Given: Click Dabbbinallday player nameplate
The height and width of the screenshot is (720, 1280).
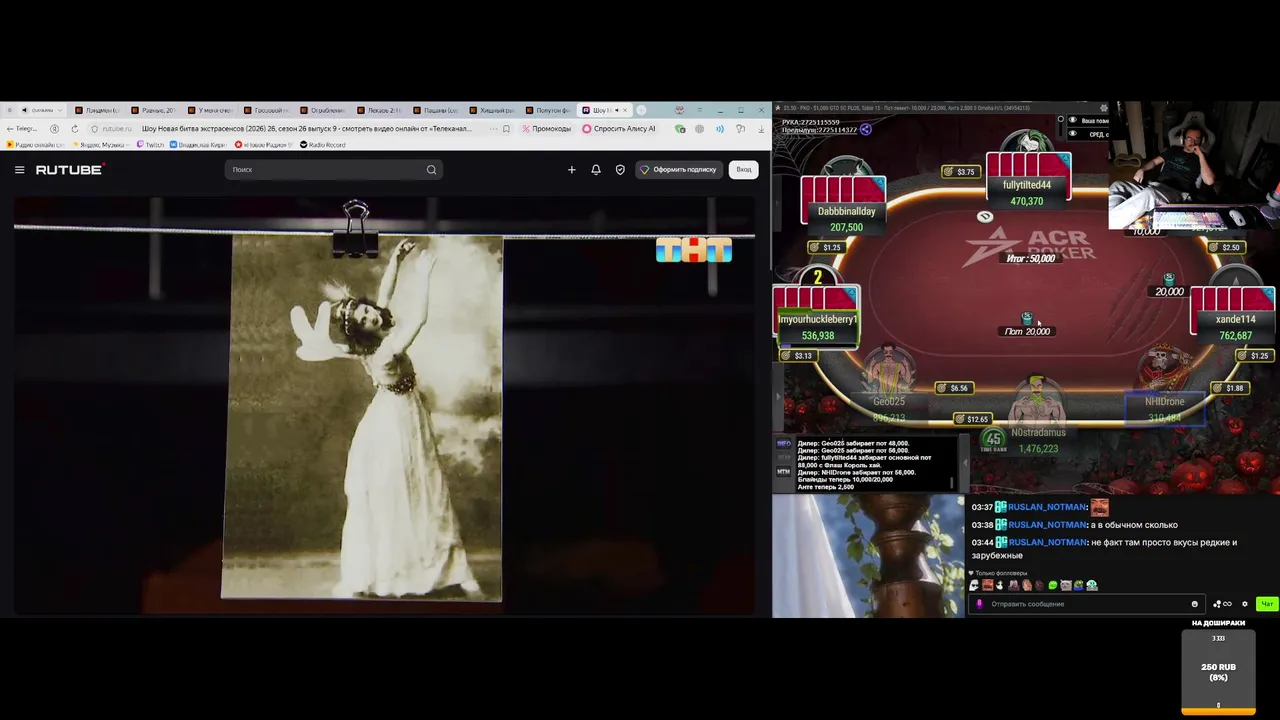Looking at the screenshot, I should [x=846, y=219].
